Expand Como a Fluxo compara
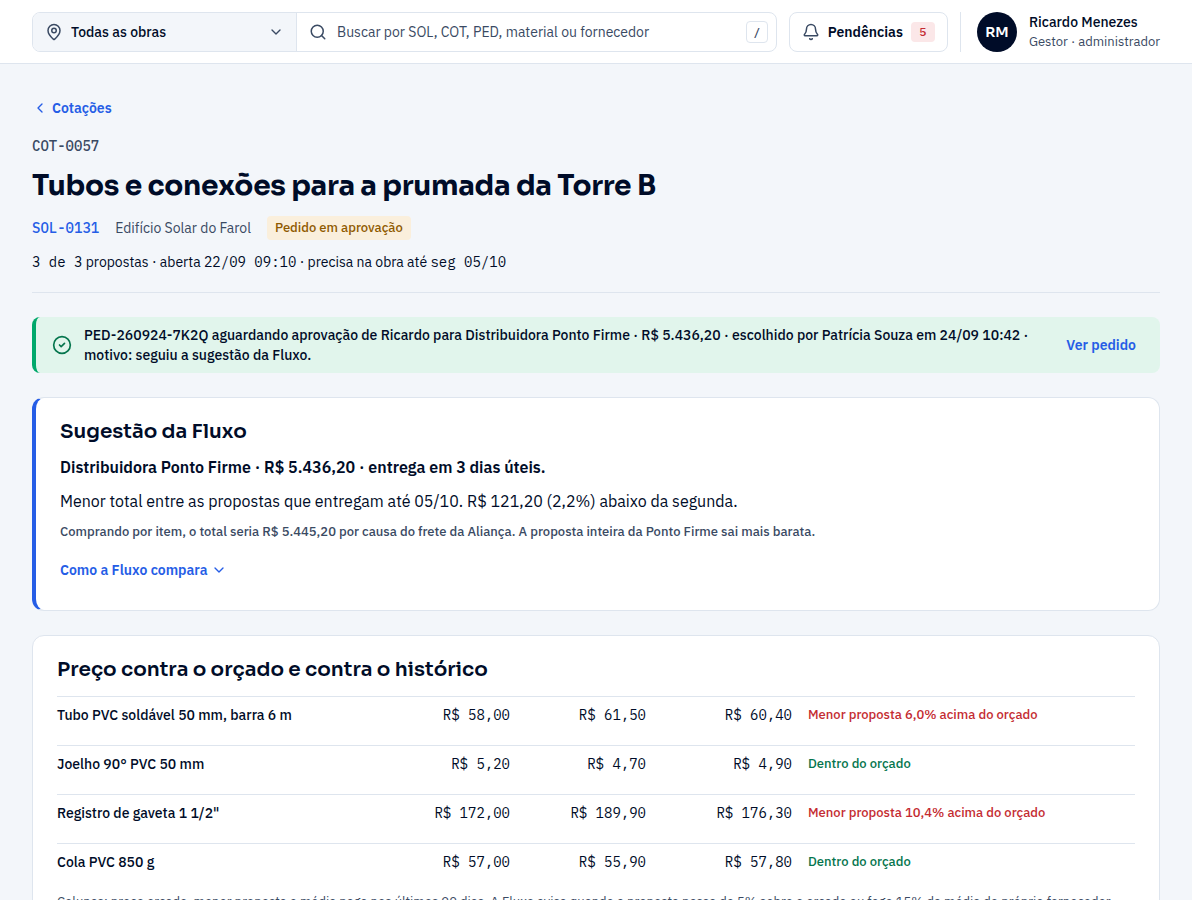The width and height of the screenshot is (1192, 900). click(x=142, y=570)
